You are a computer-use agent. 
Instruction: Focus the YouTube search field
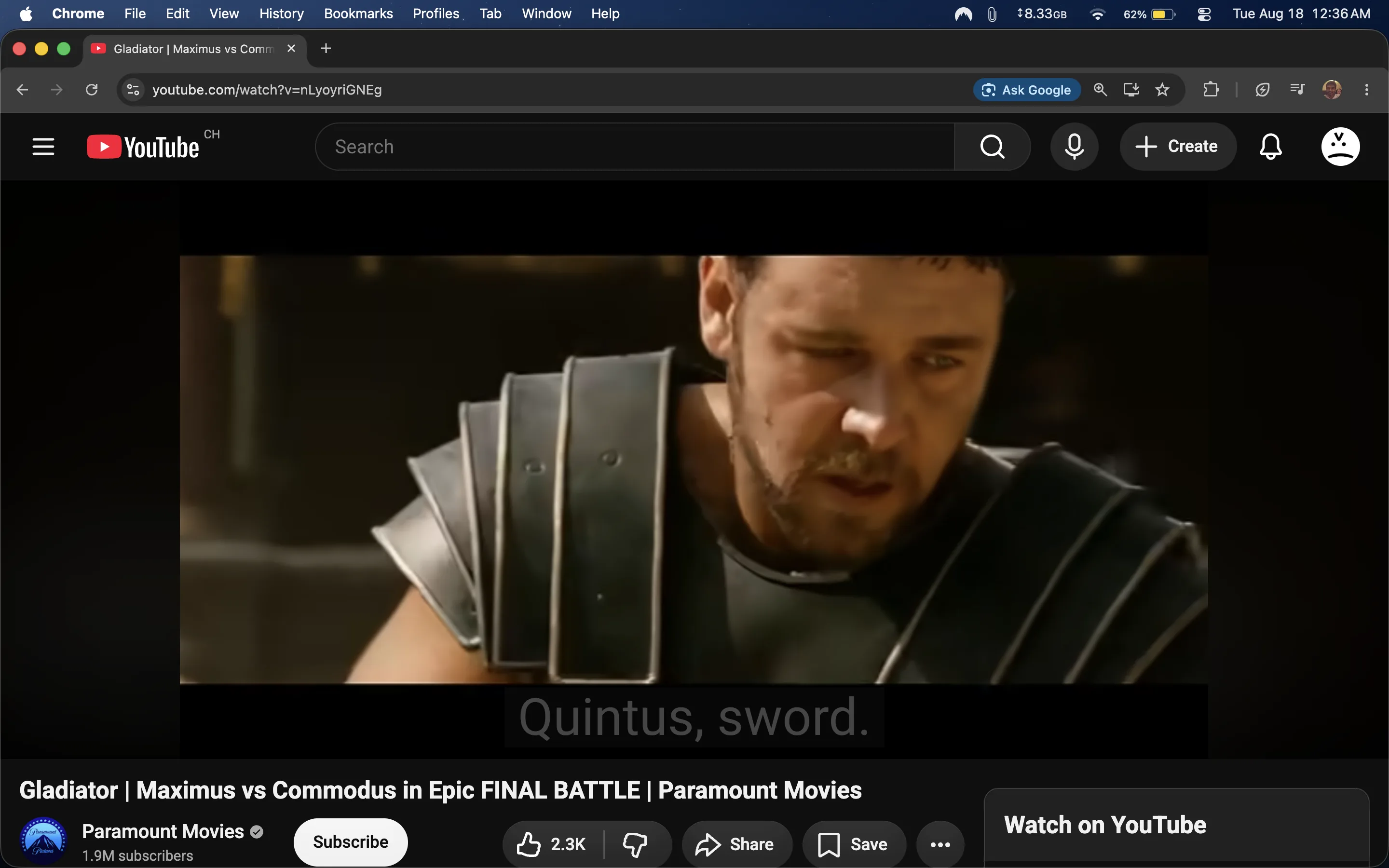coord(635,147)
